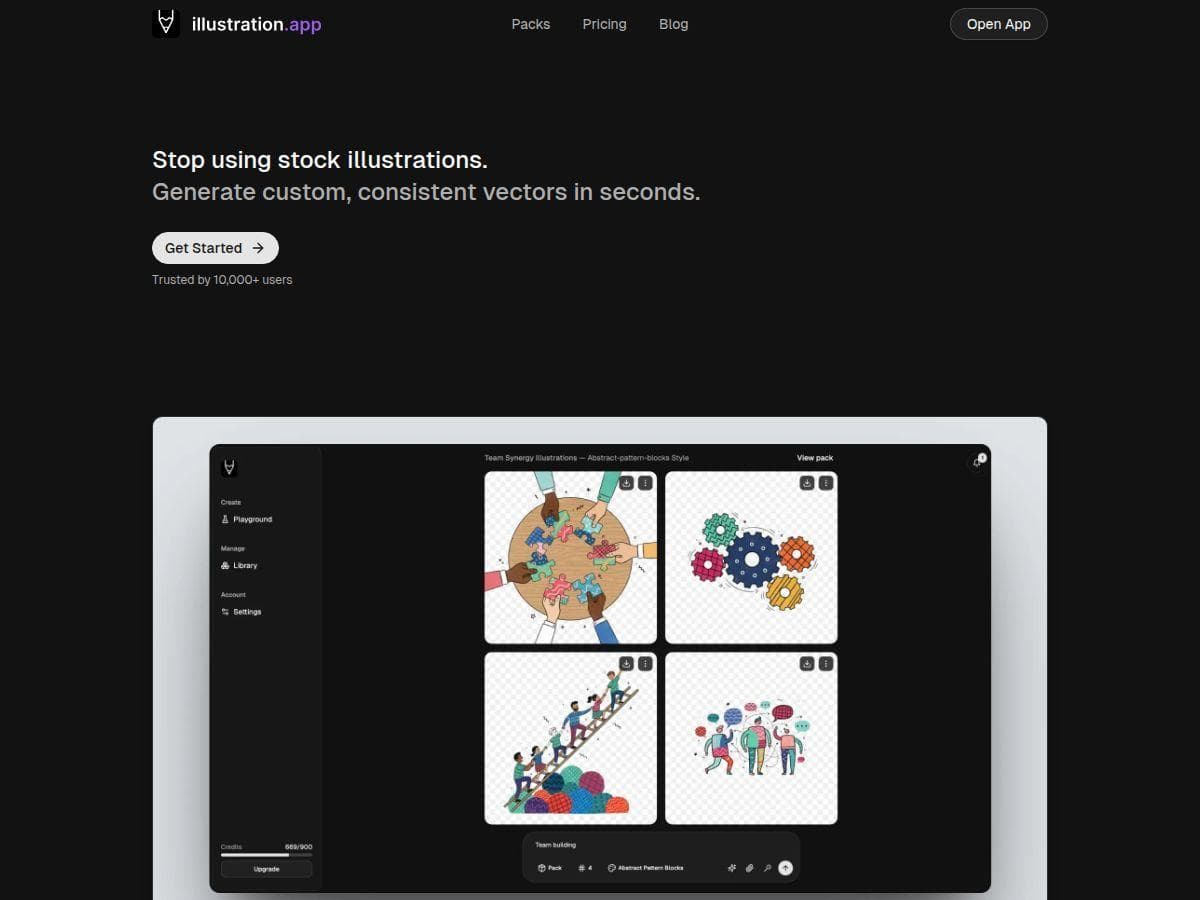Select Packs in the top navigation

pos(530,24)
